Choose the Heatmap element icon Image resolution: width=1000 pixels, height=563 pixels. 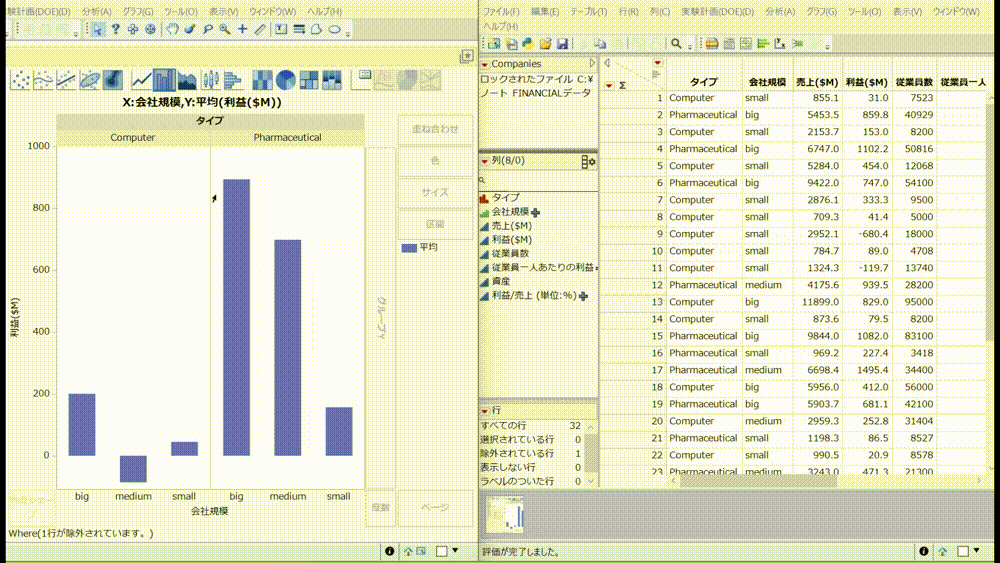[262, 80]
